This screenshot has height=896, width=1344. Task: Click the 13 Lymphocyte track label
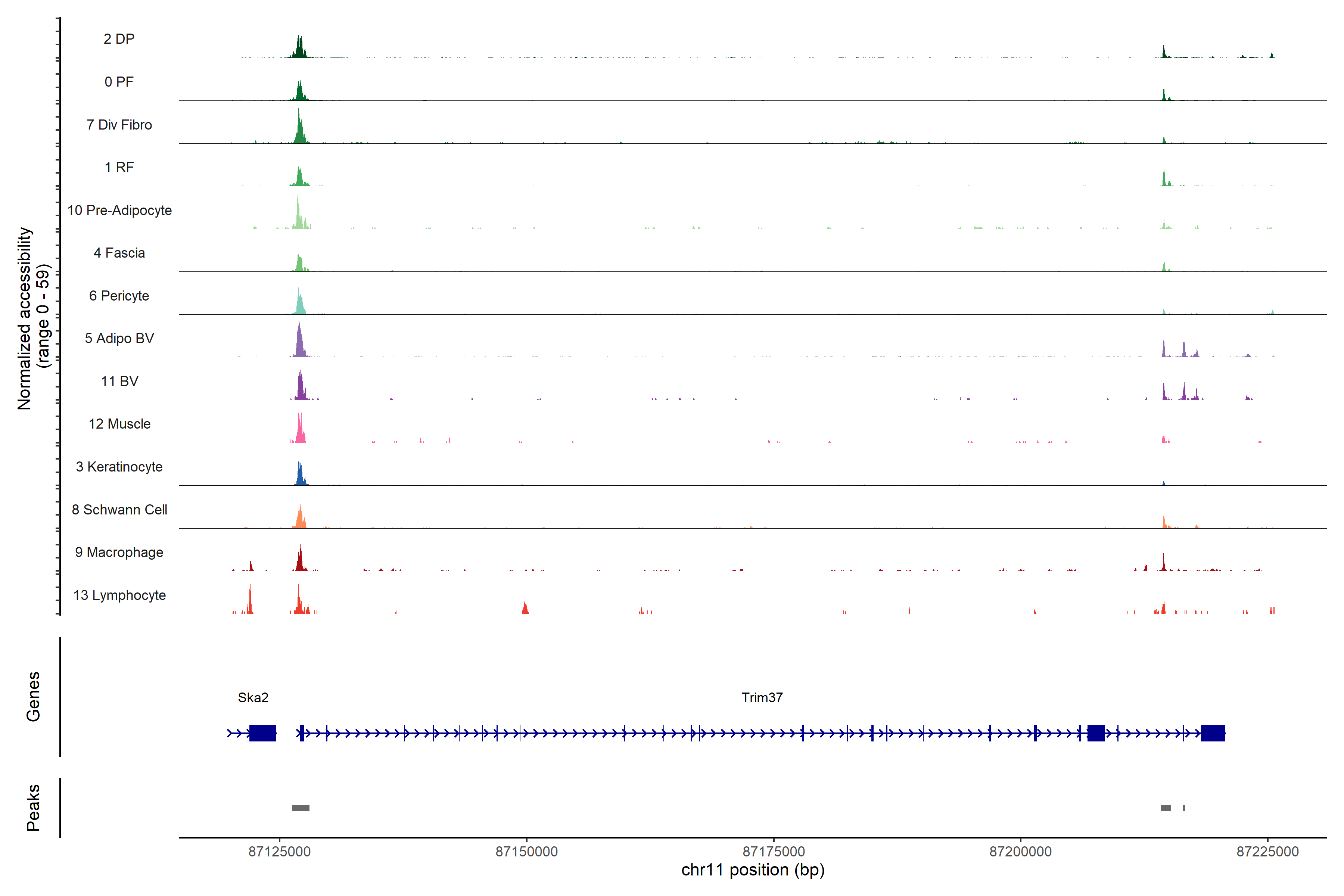(119, 595)
